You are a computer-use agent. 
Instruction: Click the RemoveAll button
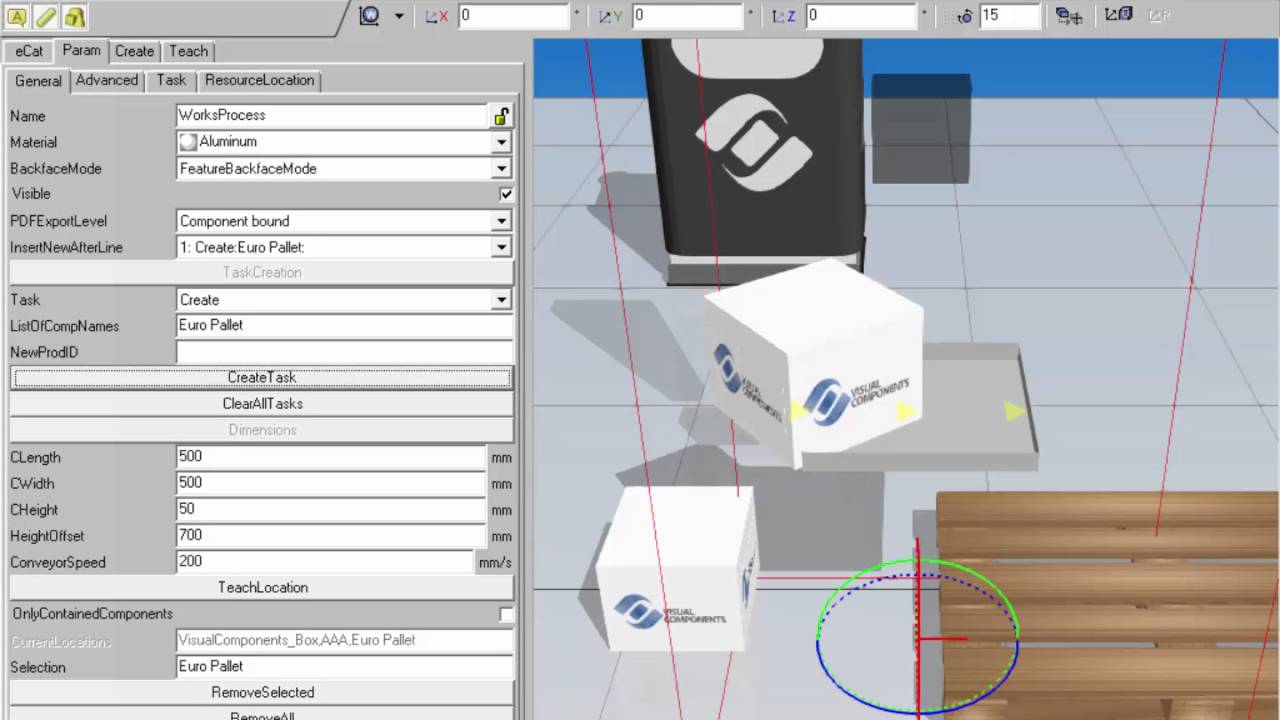point(262,714)
